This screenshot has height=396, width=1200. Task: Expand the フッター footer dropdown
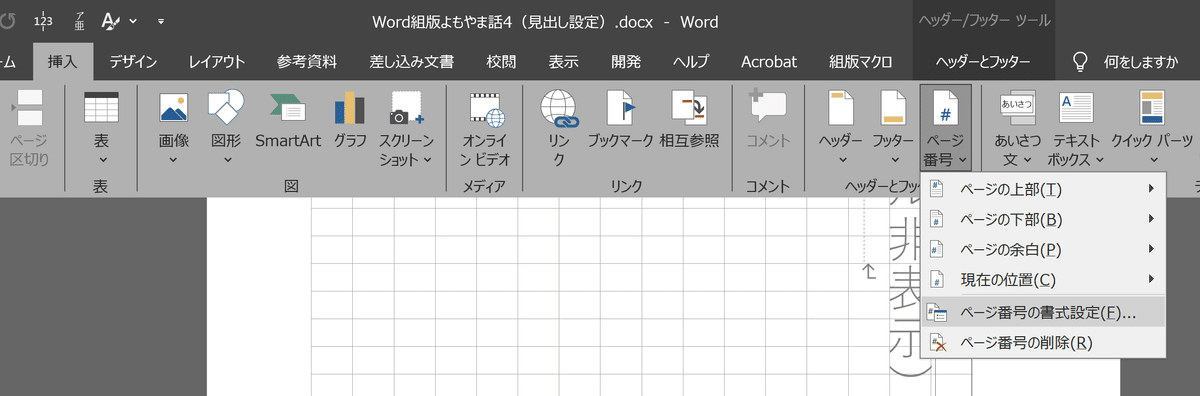(x=893, y=127)
